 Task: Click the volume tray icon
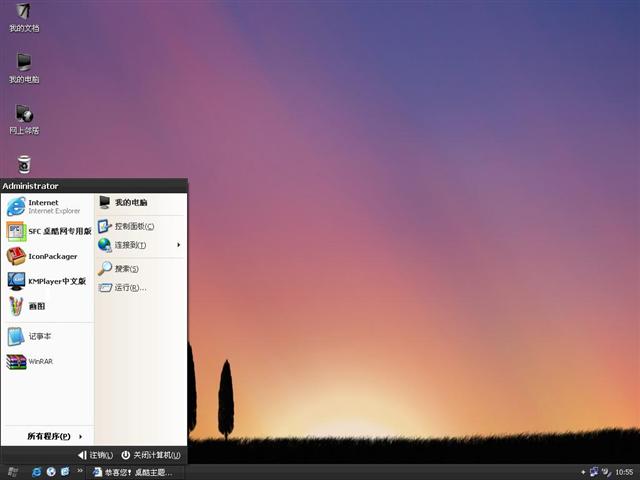point(607,472)
